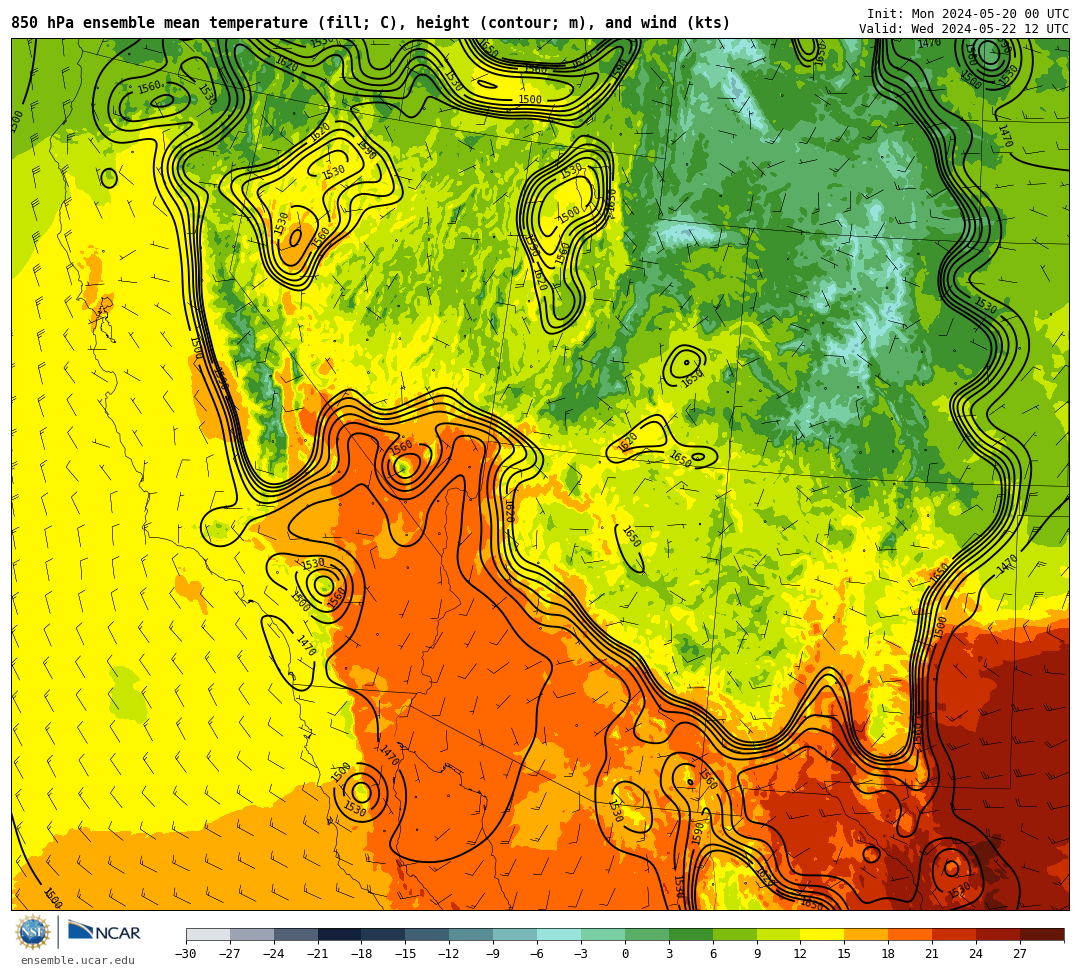The width and height of the screenshot is (1080, 973).
Task: Click the −24 colorbar tick label
Action: click(x=274, y=954)
